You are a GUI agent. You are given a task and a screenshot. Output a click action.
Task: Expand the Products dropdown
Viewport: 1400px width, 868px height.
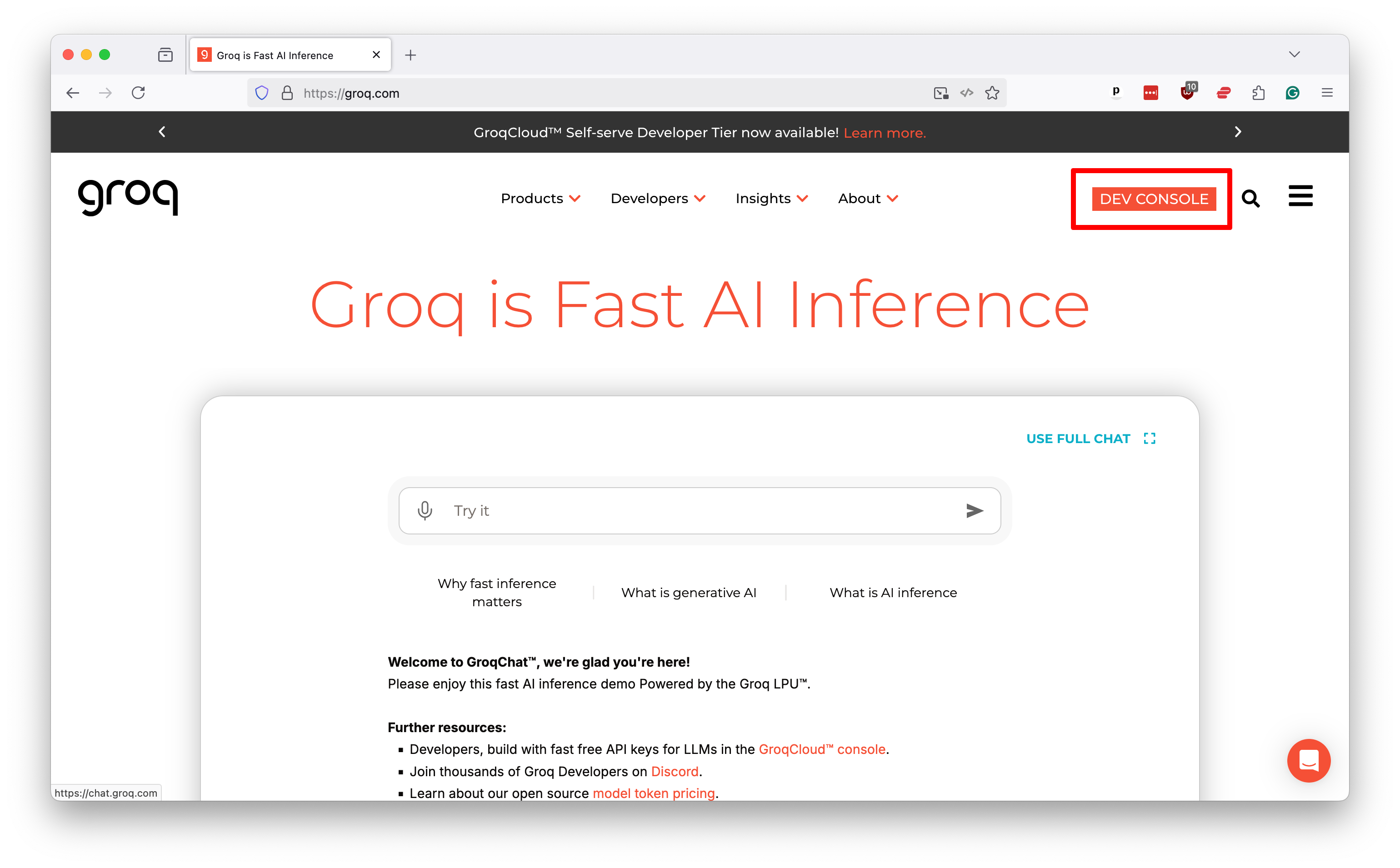click(x=540, y=199)
